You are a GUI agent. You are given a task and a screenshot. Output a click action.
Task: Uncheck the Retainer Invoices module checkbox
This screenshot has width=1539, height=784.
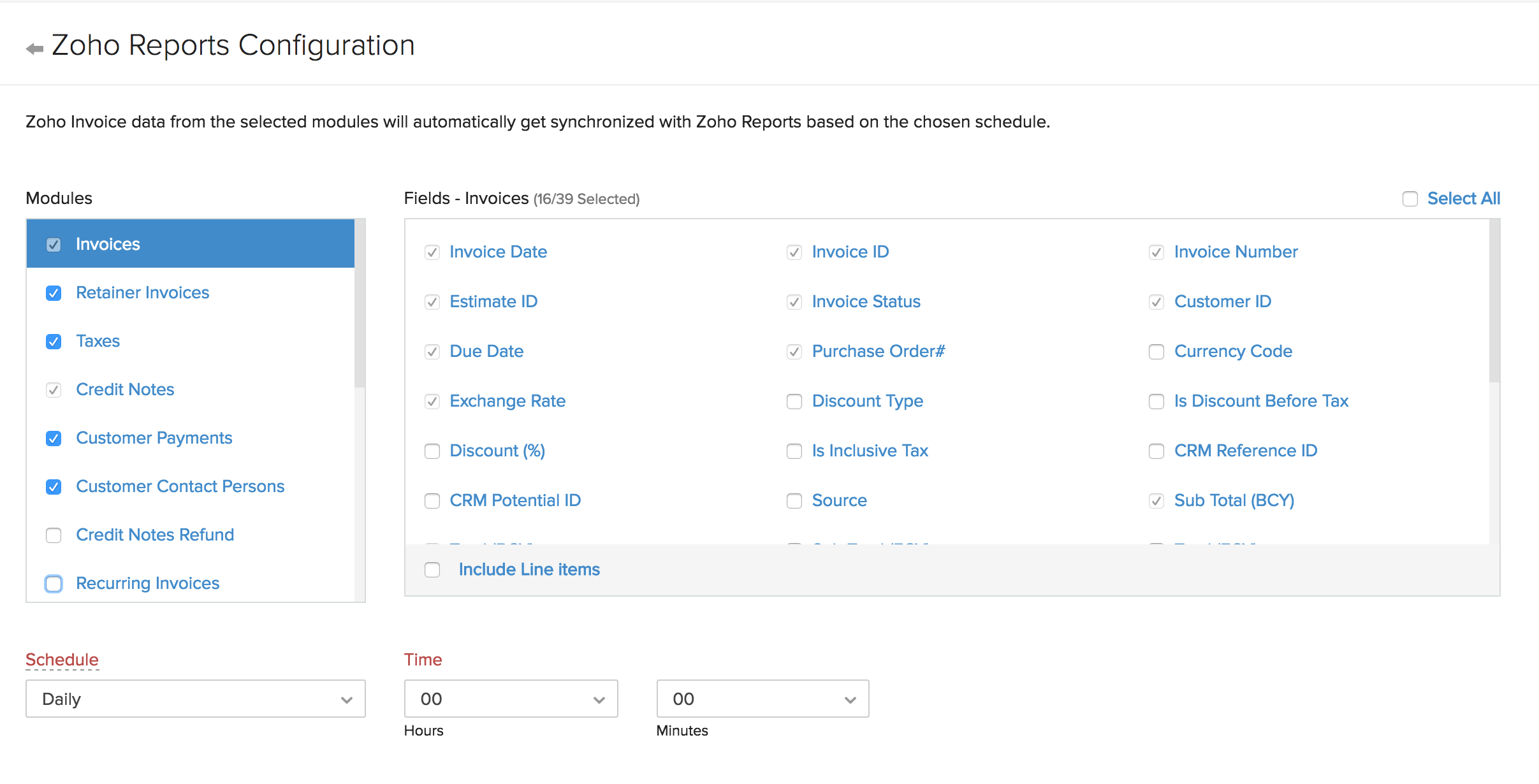tap(54, 293)
